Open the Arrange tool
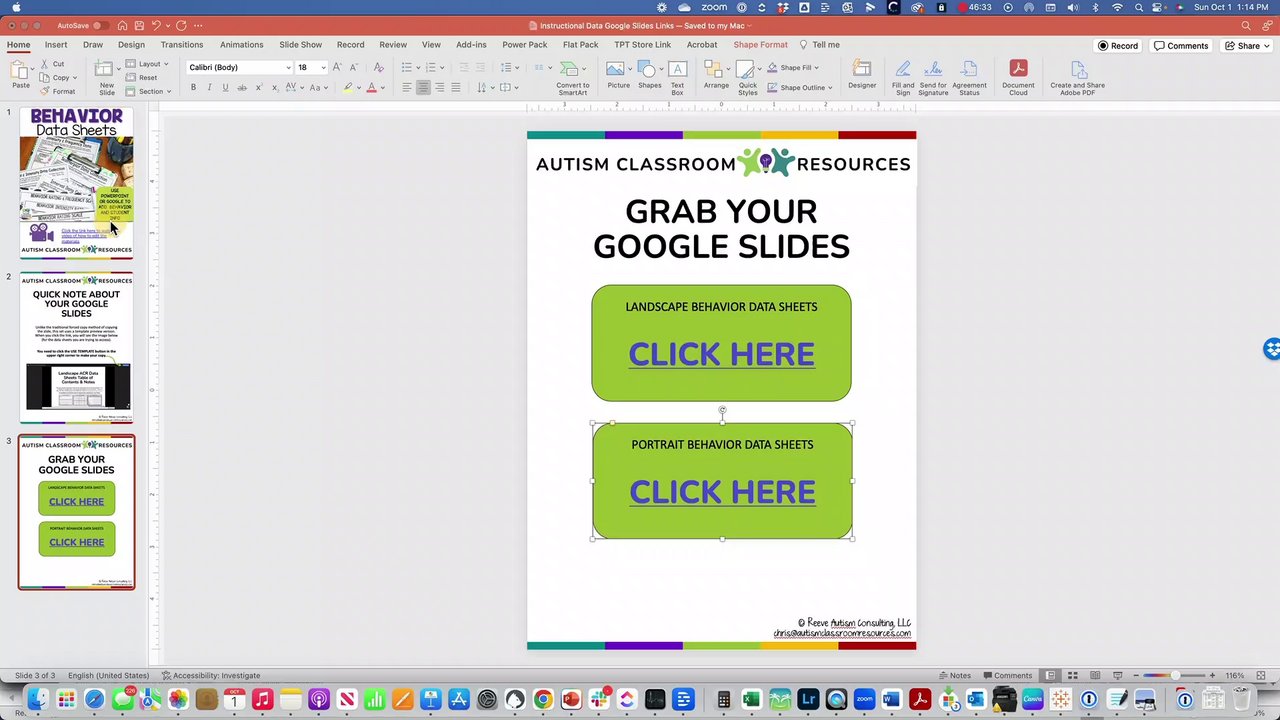The width and height of the screenshot is (1280, 720). tap(716, 76)
